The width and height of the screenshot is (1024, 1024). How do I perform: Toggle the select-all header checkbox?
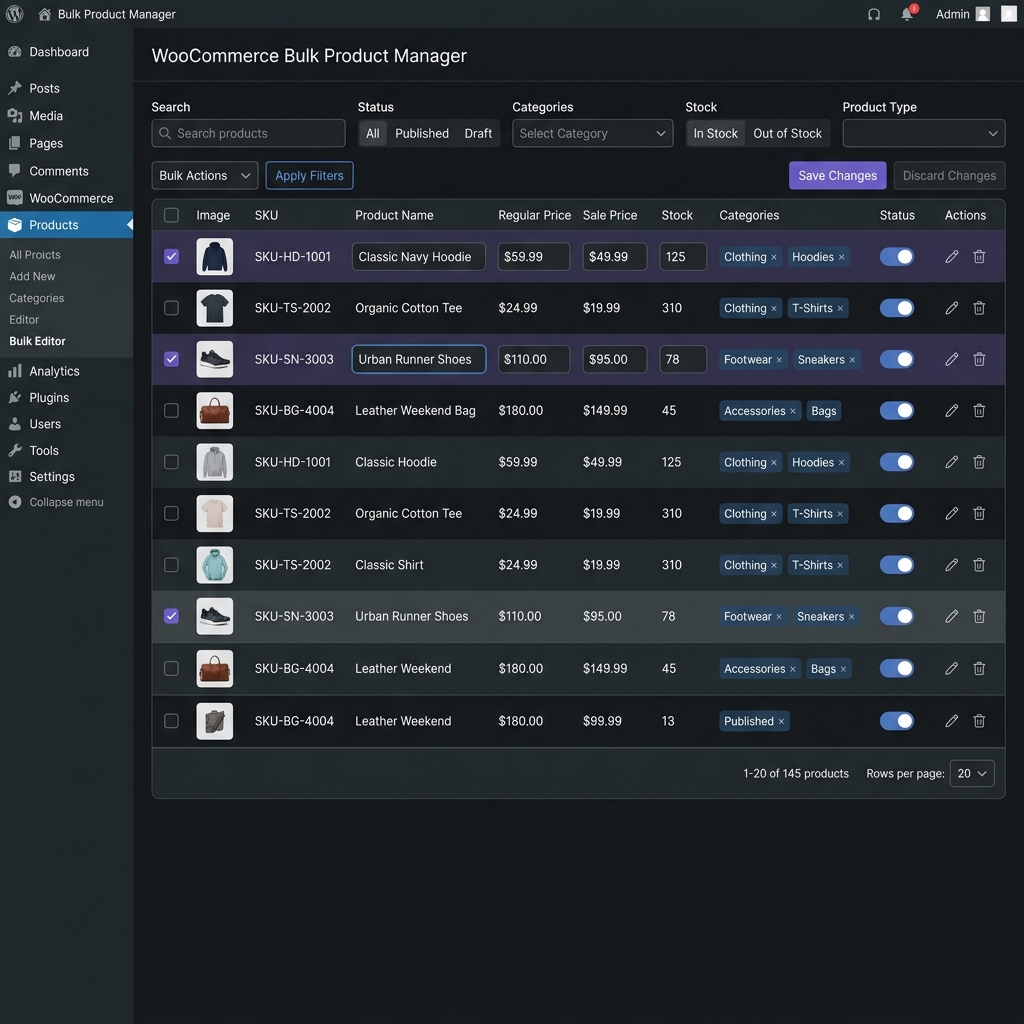click(x=171, y=215)
